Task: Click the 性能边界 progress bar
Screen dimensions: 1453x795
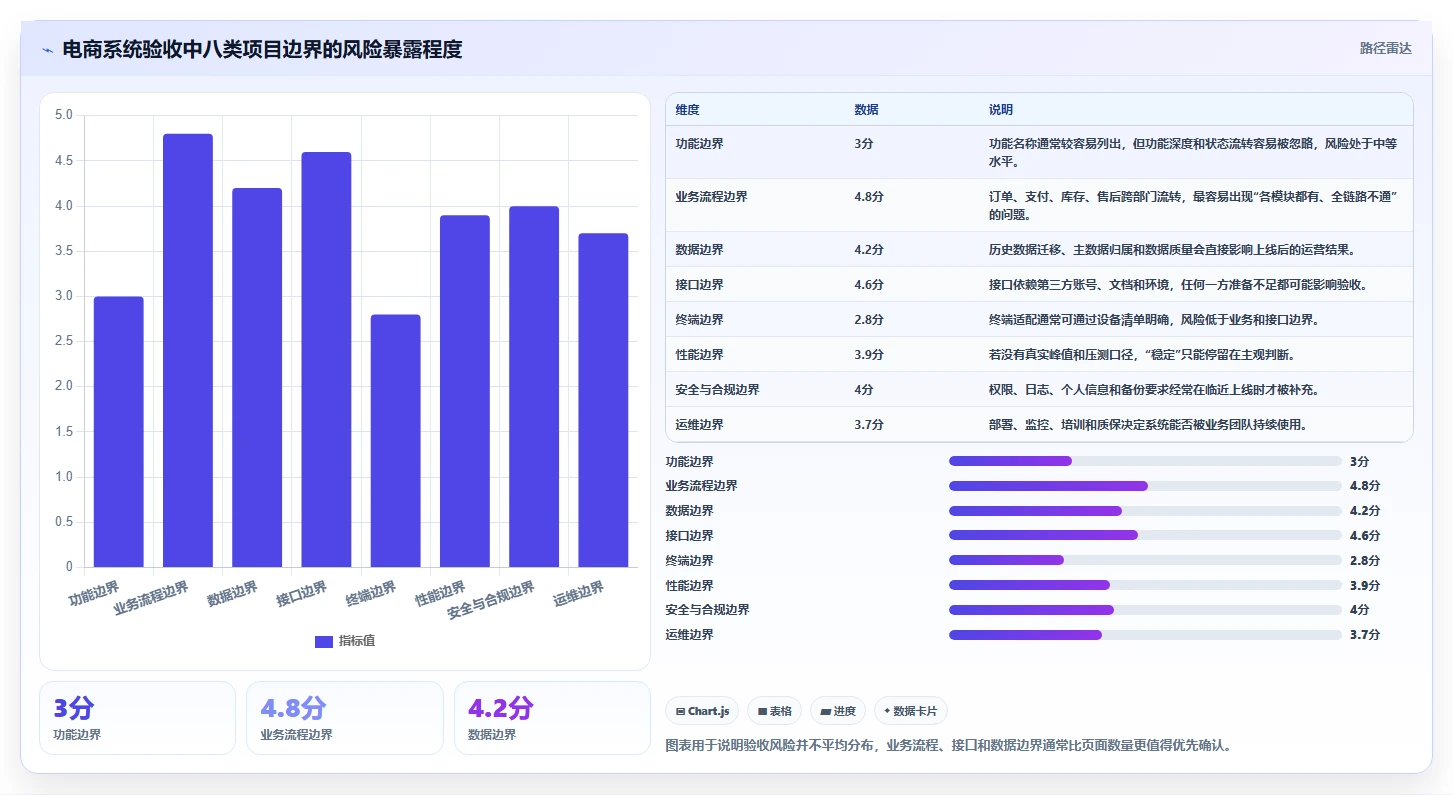Action: (1145, 585)
